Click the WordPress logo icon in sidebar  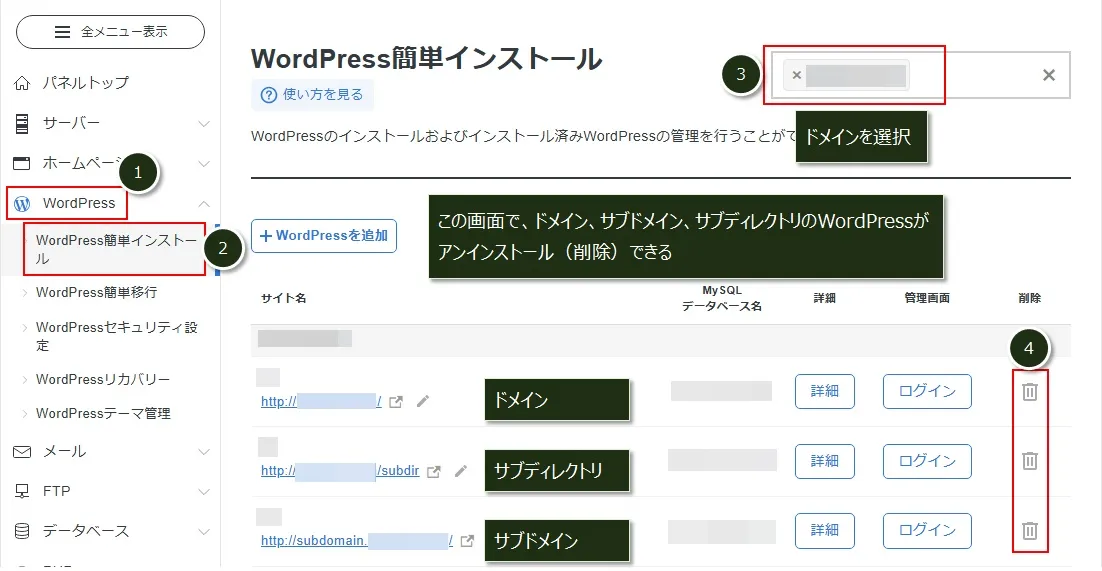coord(22,204)
